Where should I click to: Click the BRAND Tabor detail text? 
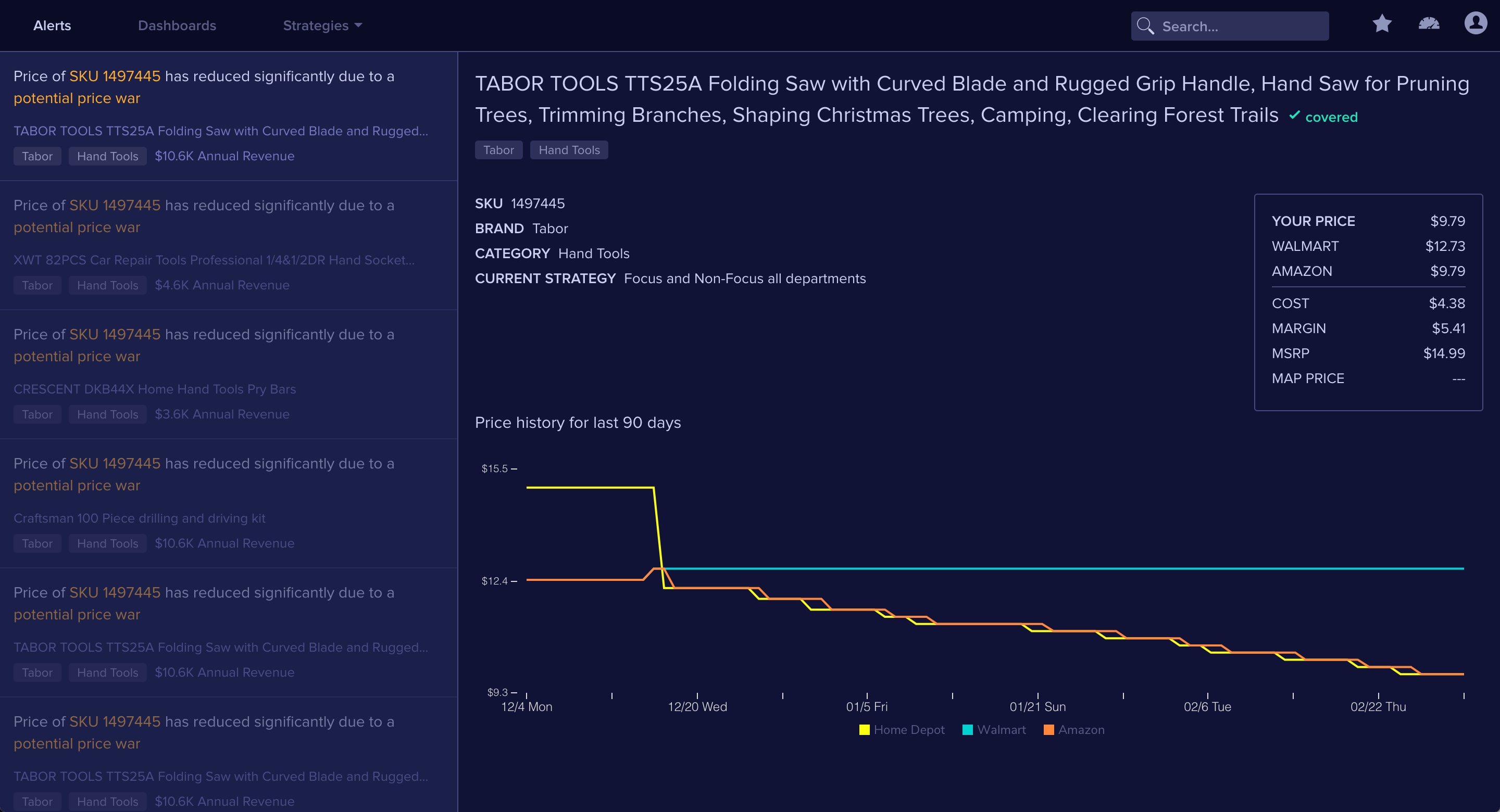pos(521,229)
